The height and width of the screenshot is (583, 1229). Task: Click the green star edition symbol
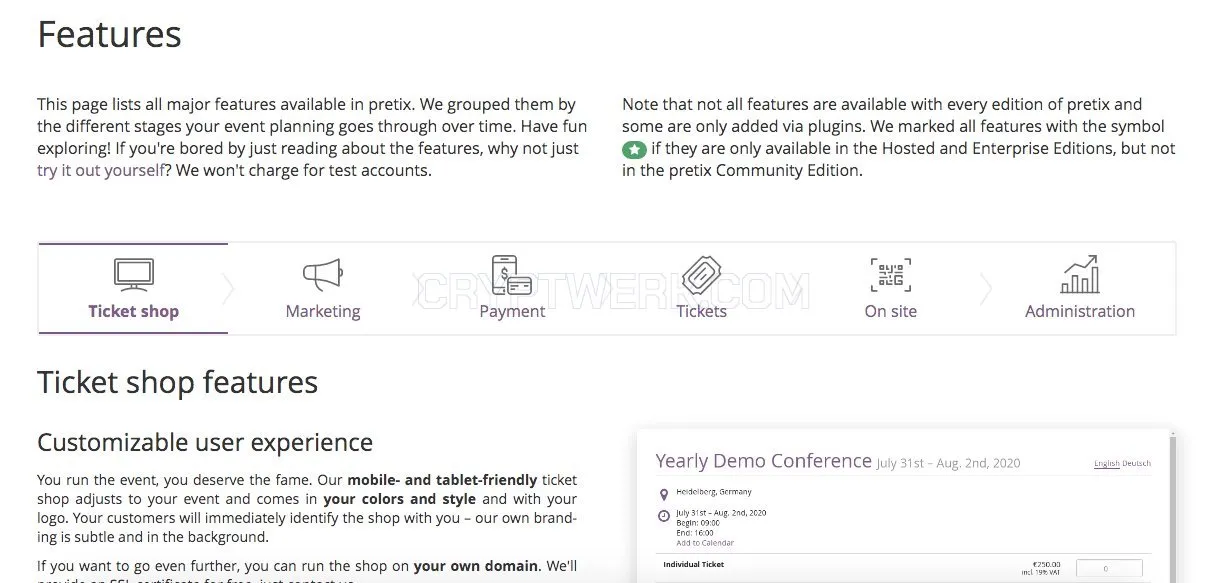634,149
